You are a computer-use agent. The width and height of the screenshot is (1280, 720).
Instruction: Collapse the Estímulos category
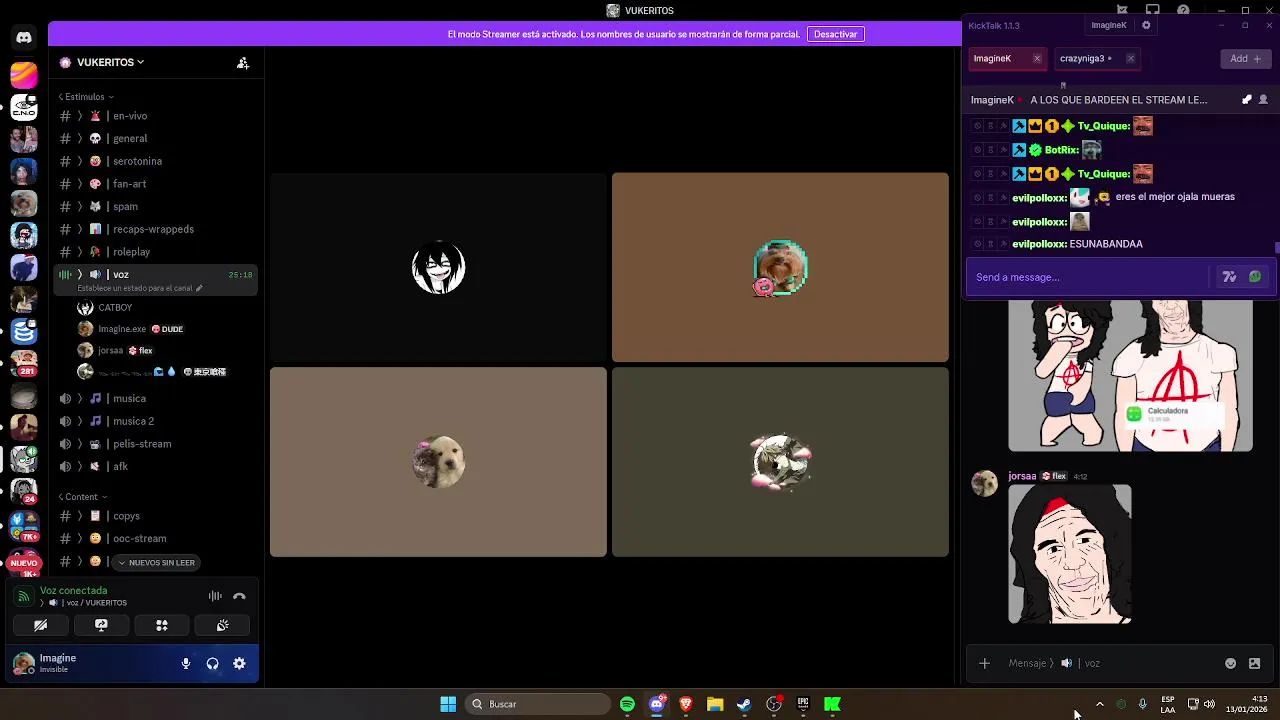[x=85, y=97]
